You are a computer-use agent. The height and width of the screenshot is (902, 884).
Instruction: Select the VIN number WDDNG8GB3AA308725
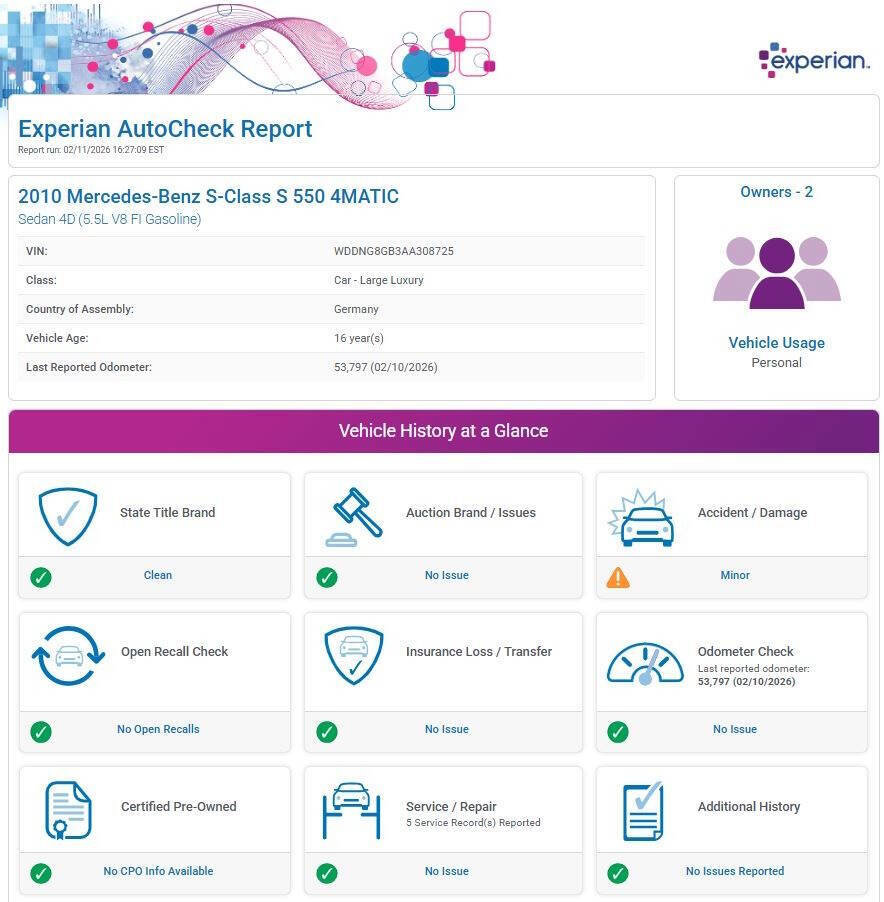coord(393,251)
